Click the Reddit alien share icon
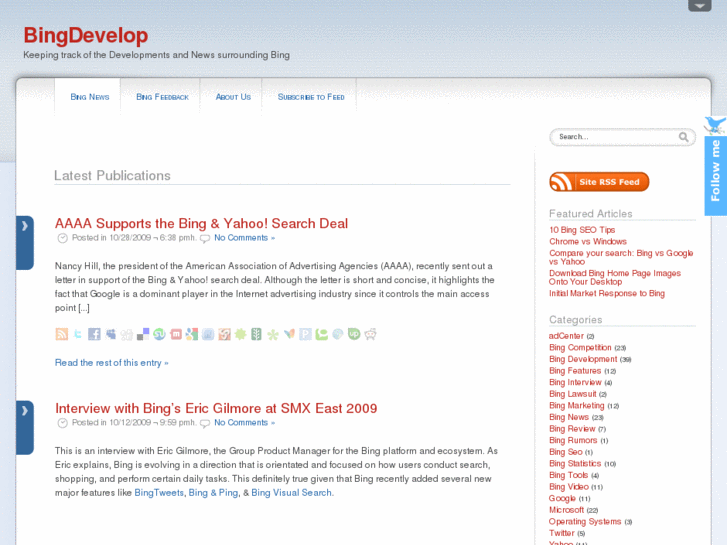The width and height of the screenshot is (727, 545). click(x=370, y=334)
